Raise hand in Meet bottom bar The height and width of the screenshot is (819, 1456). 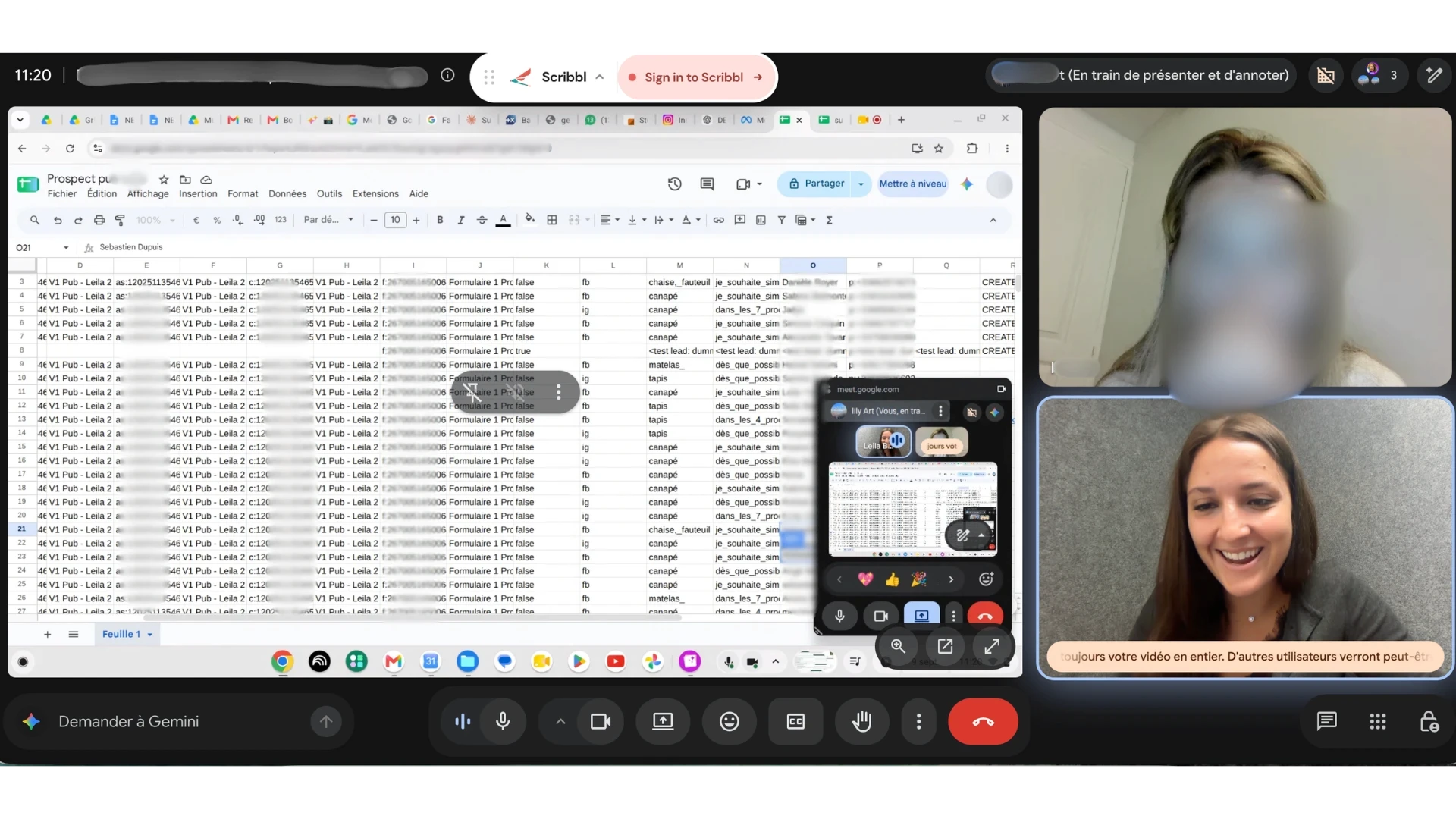click(862, 721)
